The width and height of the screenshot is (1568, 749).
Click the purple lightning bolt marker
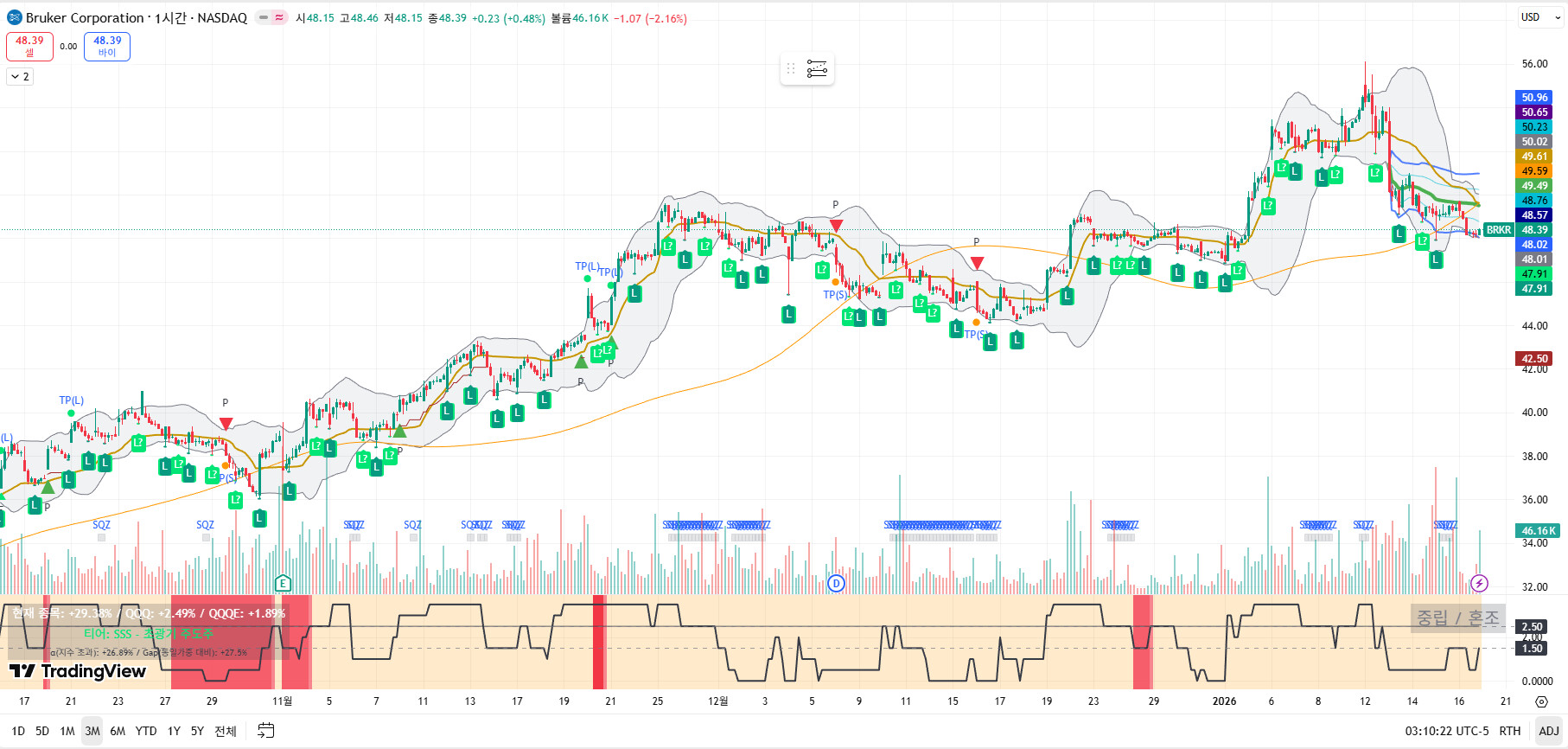tap(1479, 583)
